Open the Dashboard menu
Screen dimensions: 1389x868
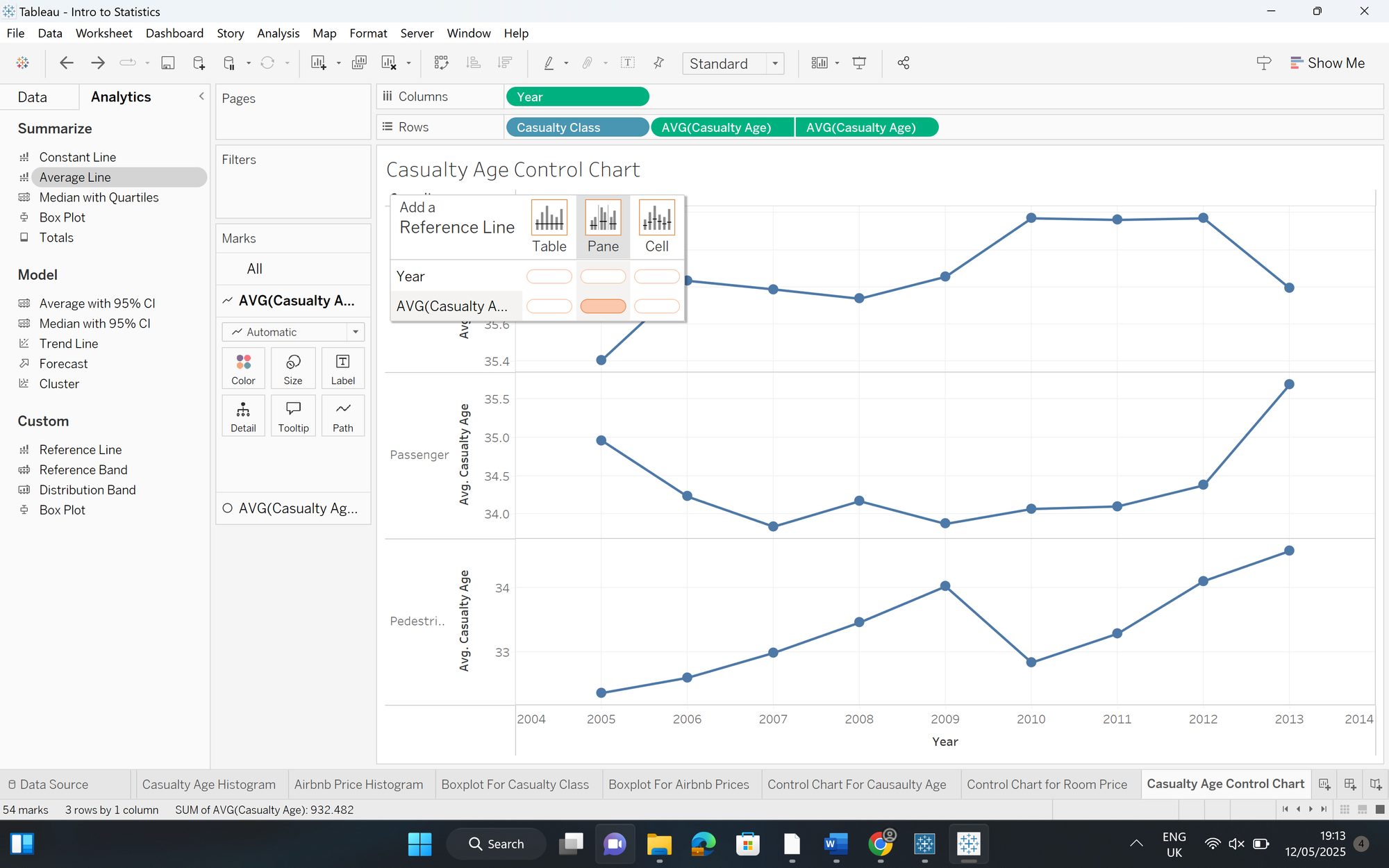click(x=174, y=33)
